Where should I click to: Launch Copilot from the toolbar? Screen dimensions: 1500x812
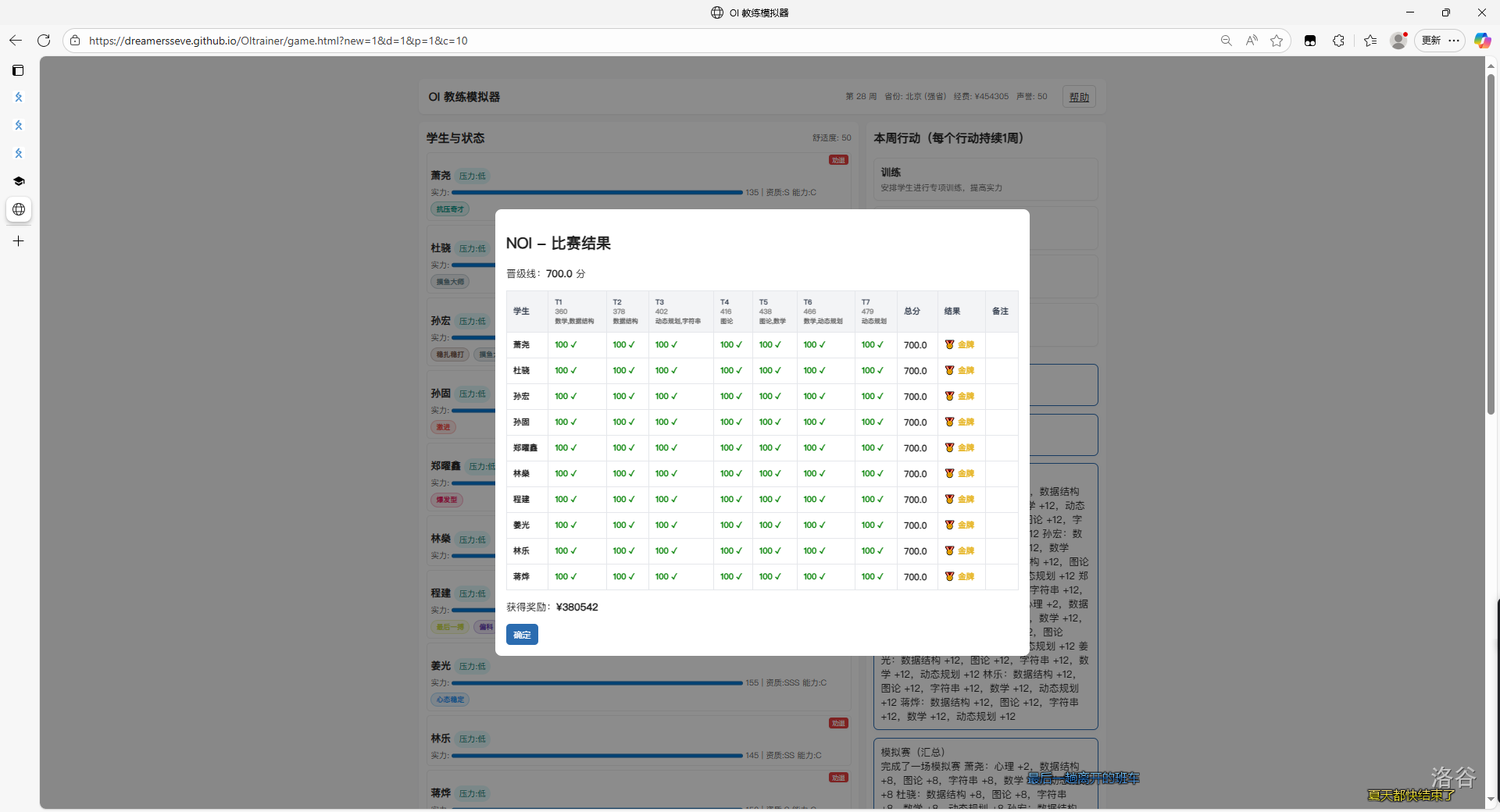coord(1482,41)
